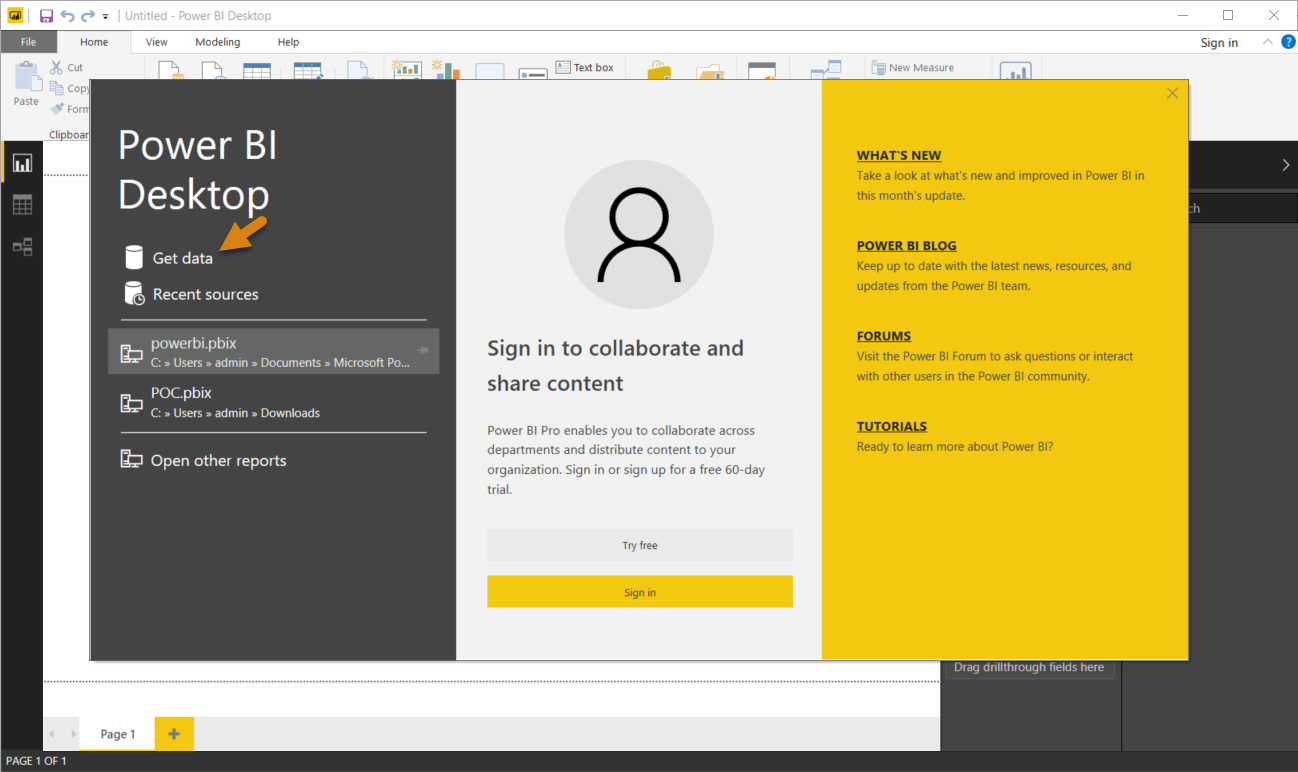Screen dimensions: 1298x772
Task: Select the Page 1 tab
Action: coord(118,734)
